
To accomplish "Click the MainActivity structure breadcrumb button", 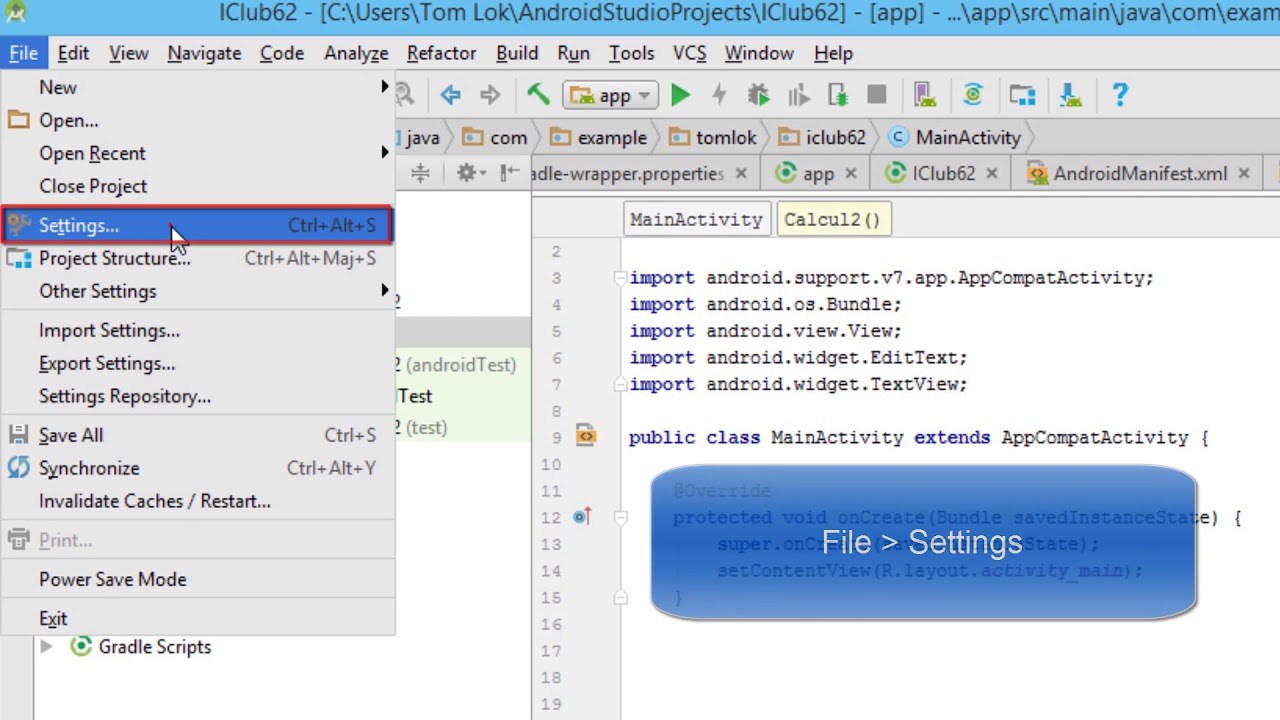I will pos(696,219).
